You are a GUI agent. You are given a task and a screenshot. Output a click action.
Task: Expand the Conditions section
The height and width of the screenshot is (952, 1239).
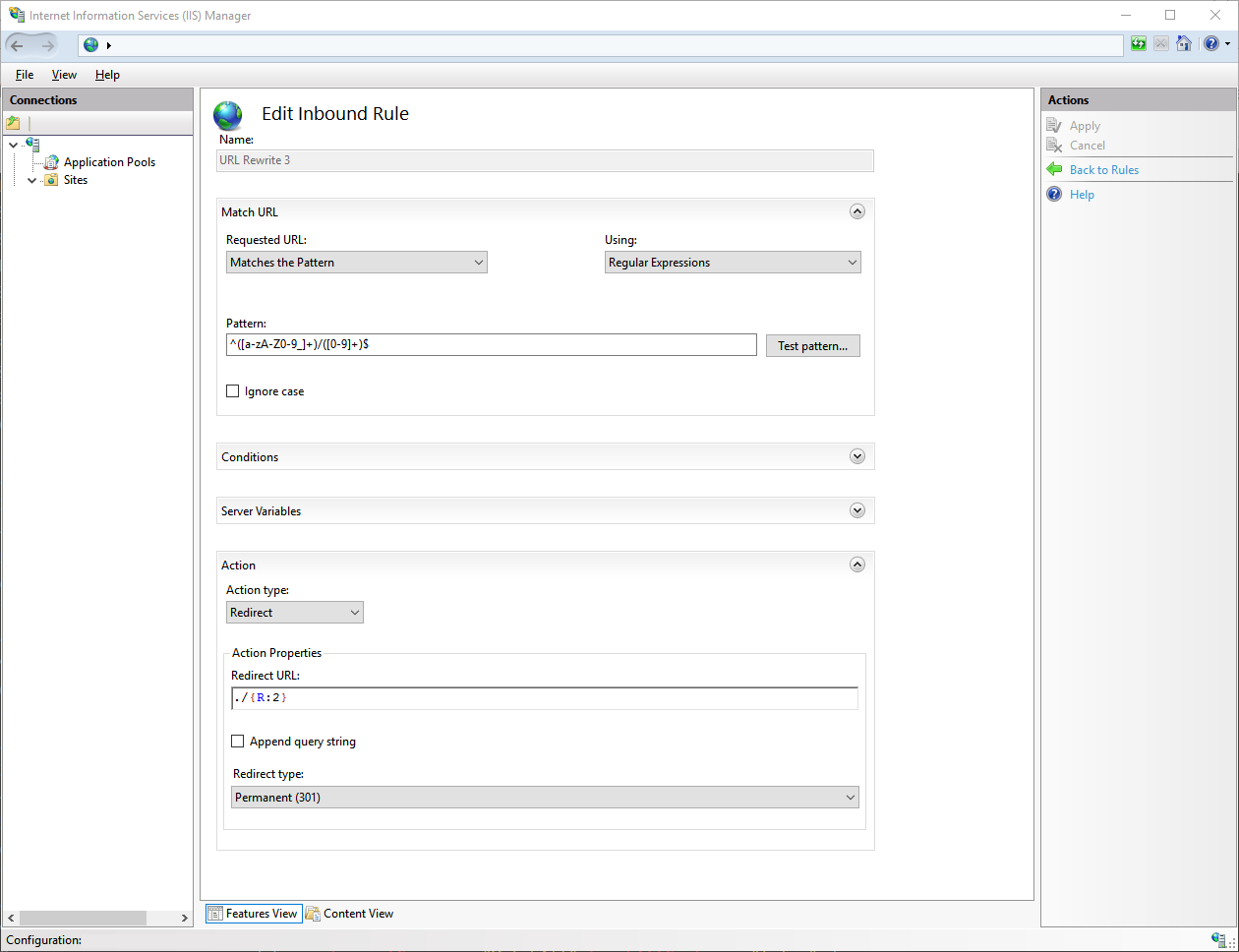click(857, 456)
